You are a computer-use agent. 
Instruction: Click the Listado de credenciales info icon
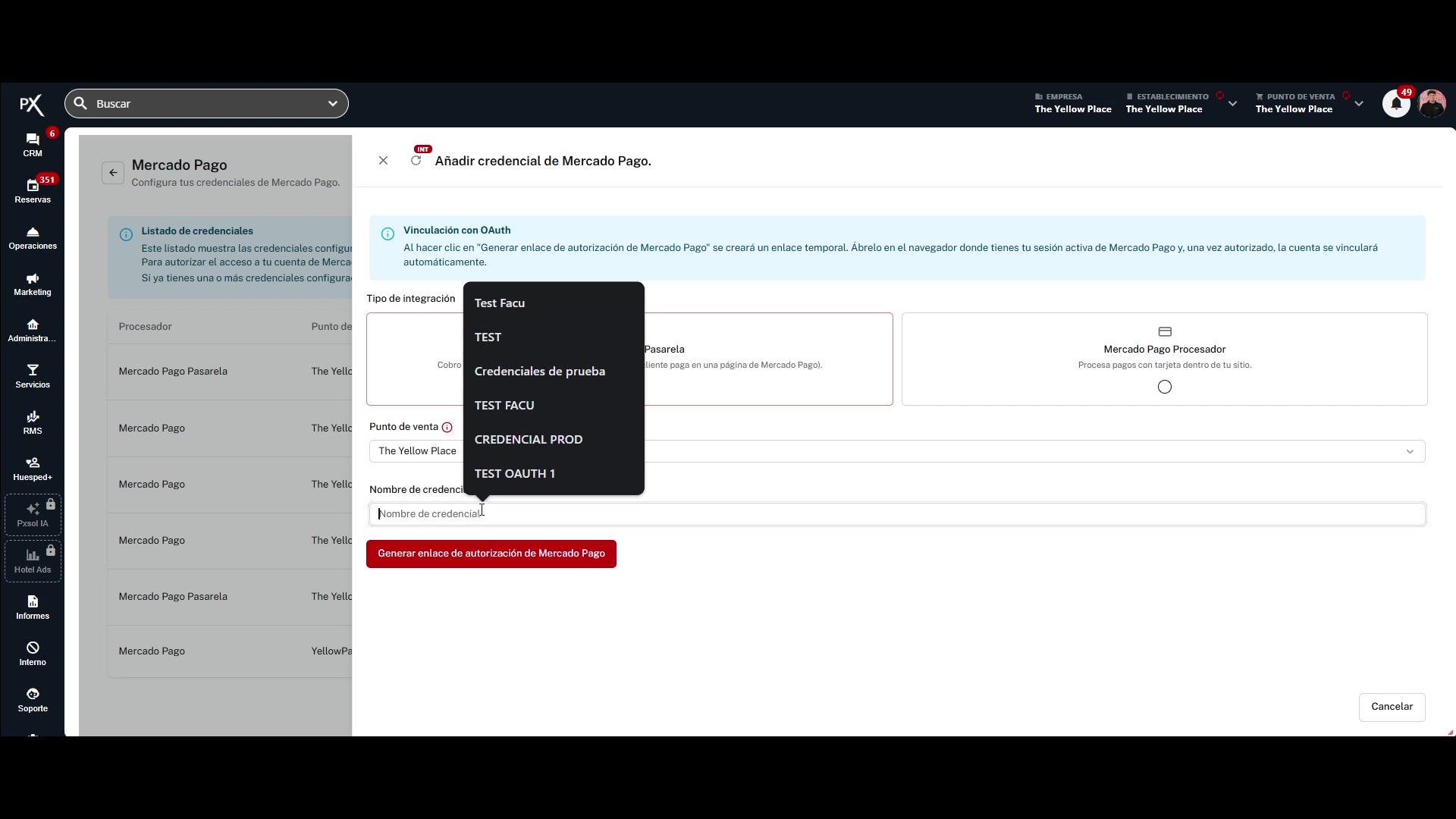click(126, 235)
